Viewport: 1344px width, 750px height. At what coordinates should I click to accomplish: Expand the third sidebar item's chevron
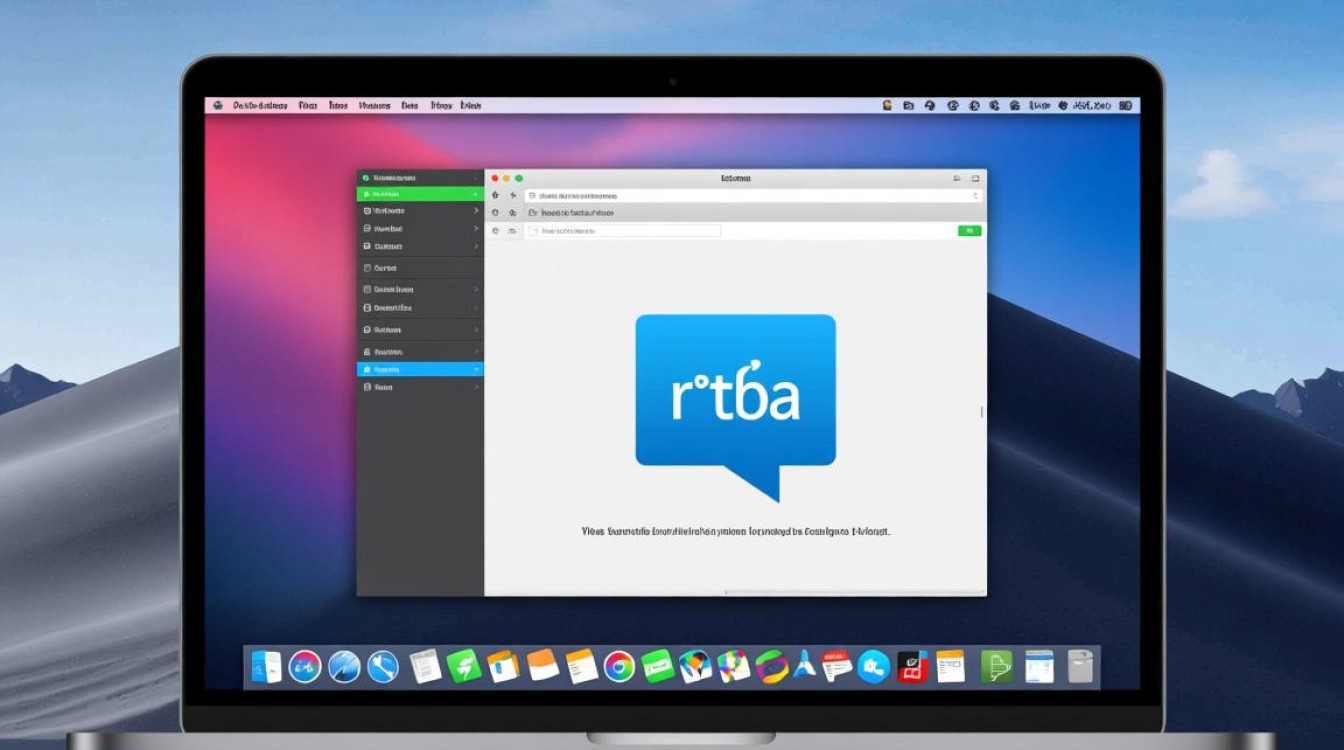click(x=476, y=211)
